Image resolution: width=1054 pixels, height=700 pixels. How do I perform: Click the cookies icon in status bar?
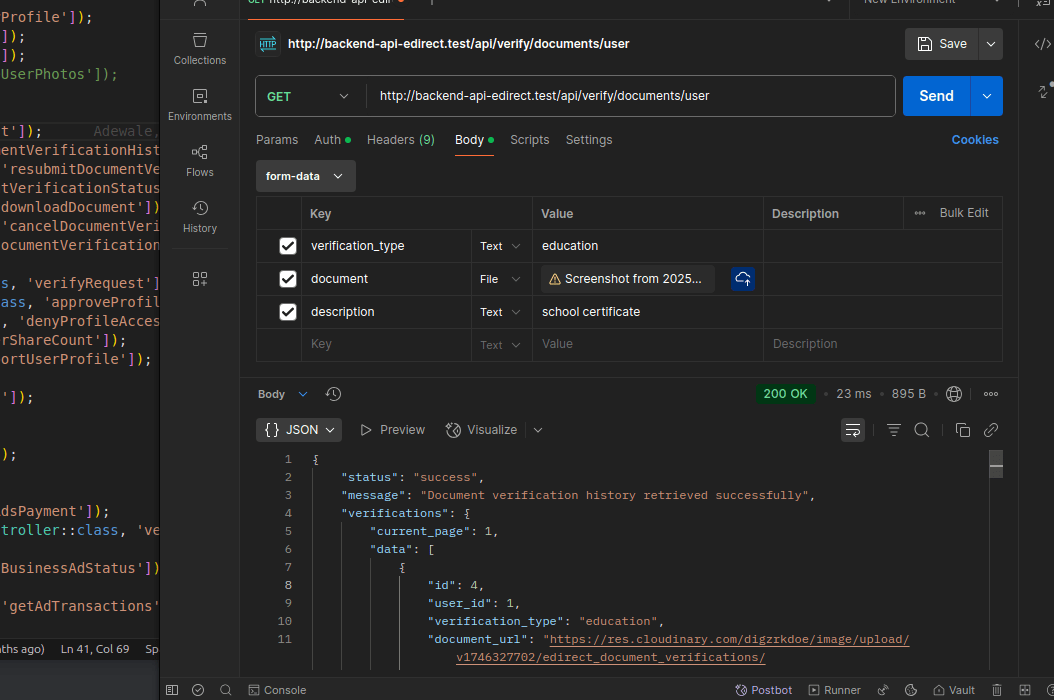point(911,690)
